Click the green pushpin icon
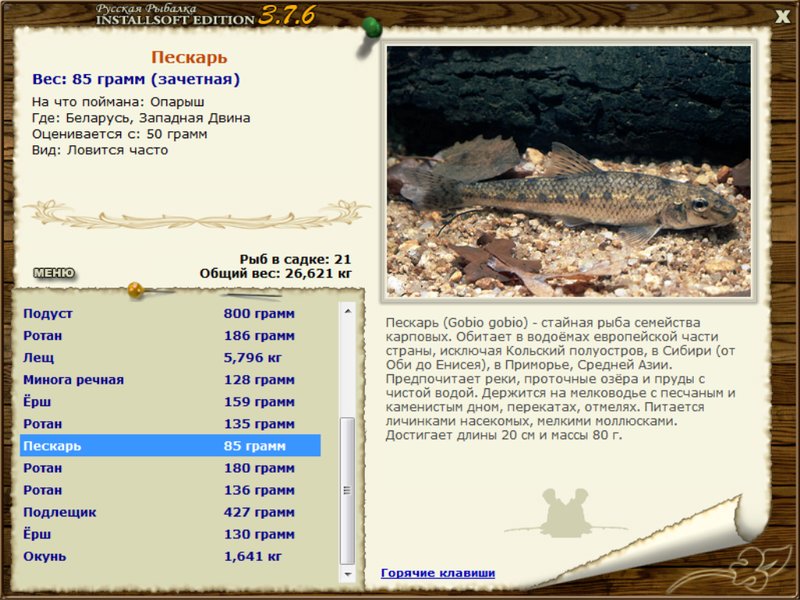The width and height of the screenshot is (800, 600). point(371,29)
